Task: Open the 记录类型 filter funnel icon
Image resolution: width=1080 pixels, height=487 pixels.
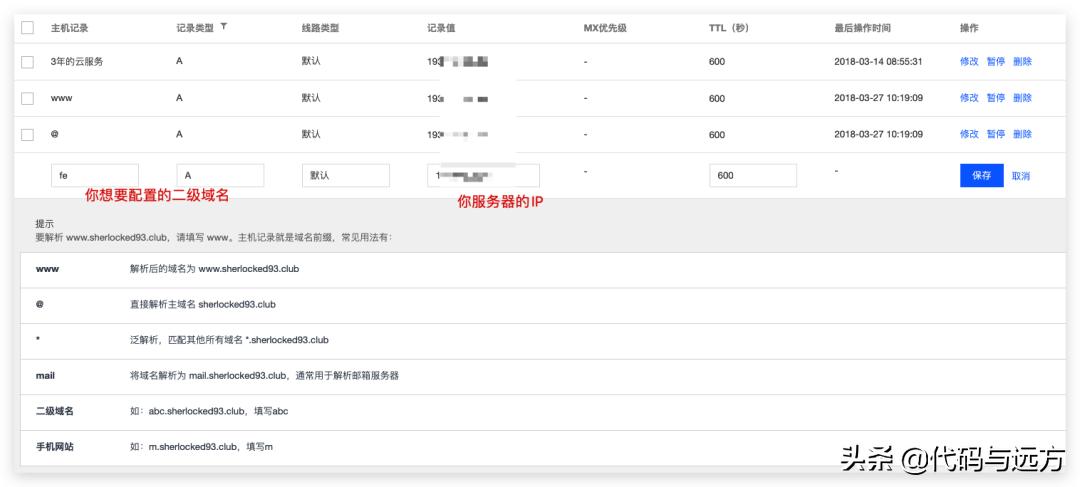Action: click(223, 27)
